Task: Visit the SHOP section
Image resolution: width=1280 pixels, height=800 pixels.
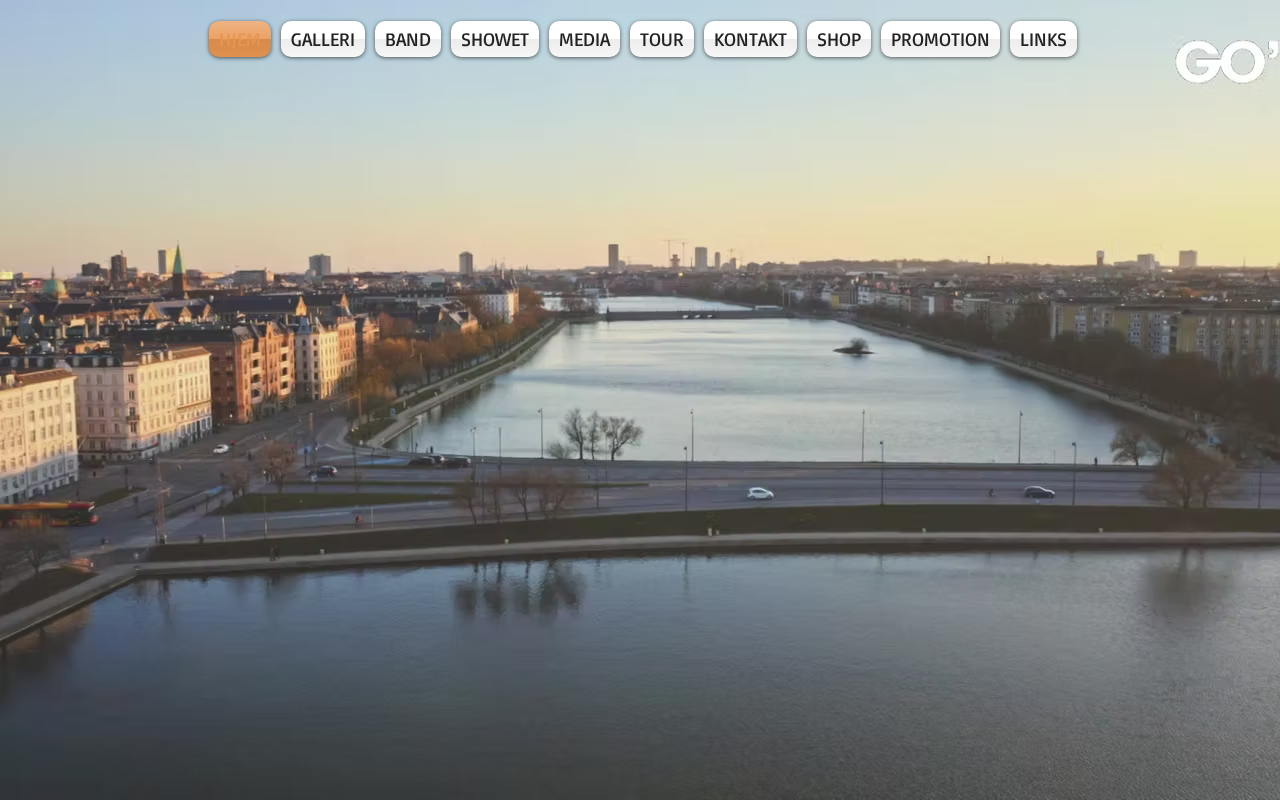Action: [839, 39]
